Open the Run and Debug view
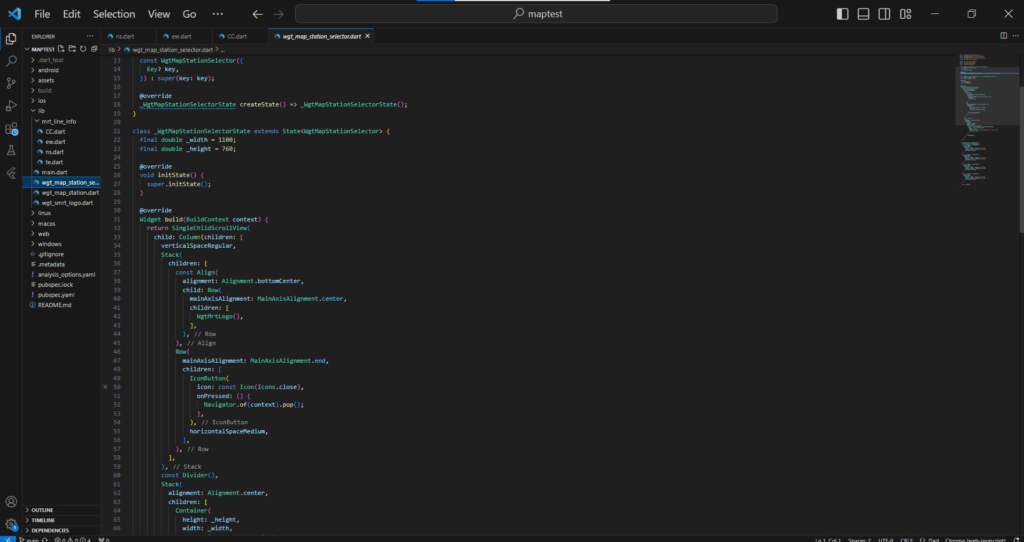This screenshot has width=1024, height=542. (12, 106)
